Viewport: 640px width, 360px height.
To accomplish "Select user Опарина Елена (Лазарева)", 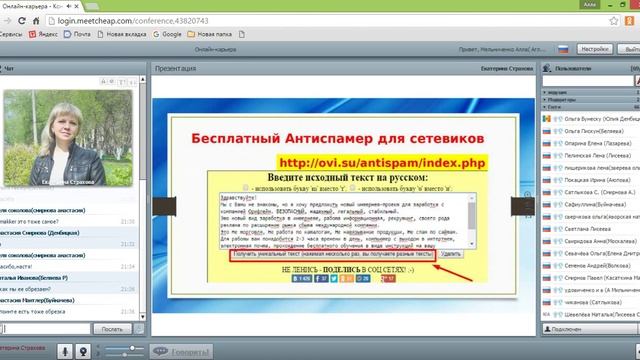I will (x=598, y=143).
